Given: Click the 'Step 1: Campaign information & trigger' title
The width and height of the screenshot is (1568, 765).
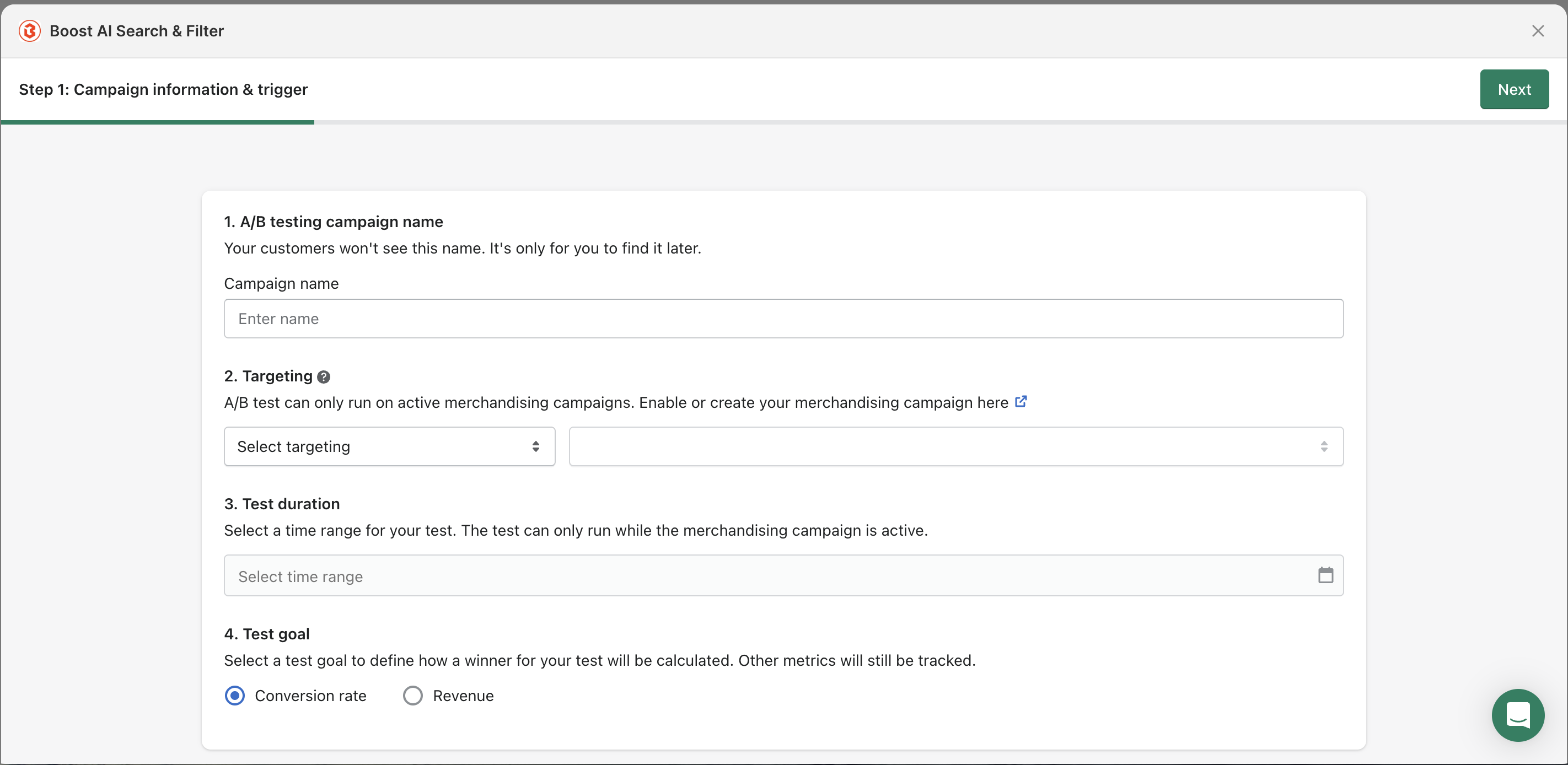Looking at the screenshot, I should point(163,89).
